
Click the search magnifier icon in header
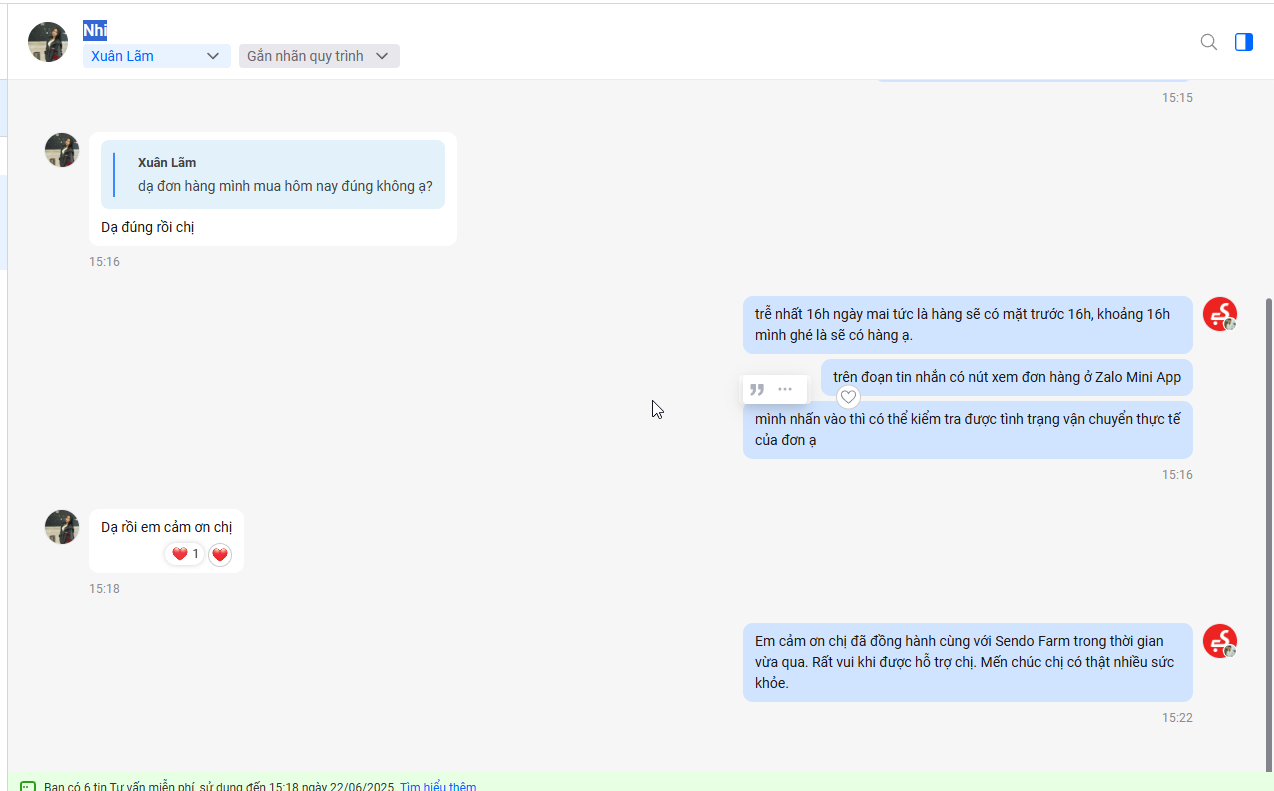(1208, 42)
